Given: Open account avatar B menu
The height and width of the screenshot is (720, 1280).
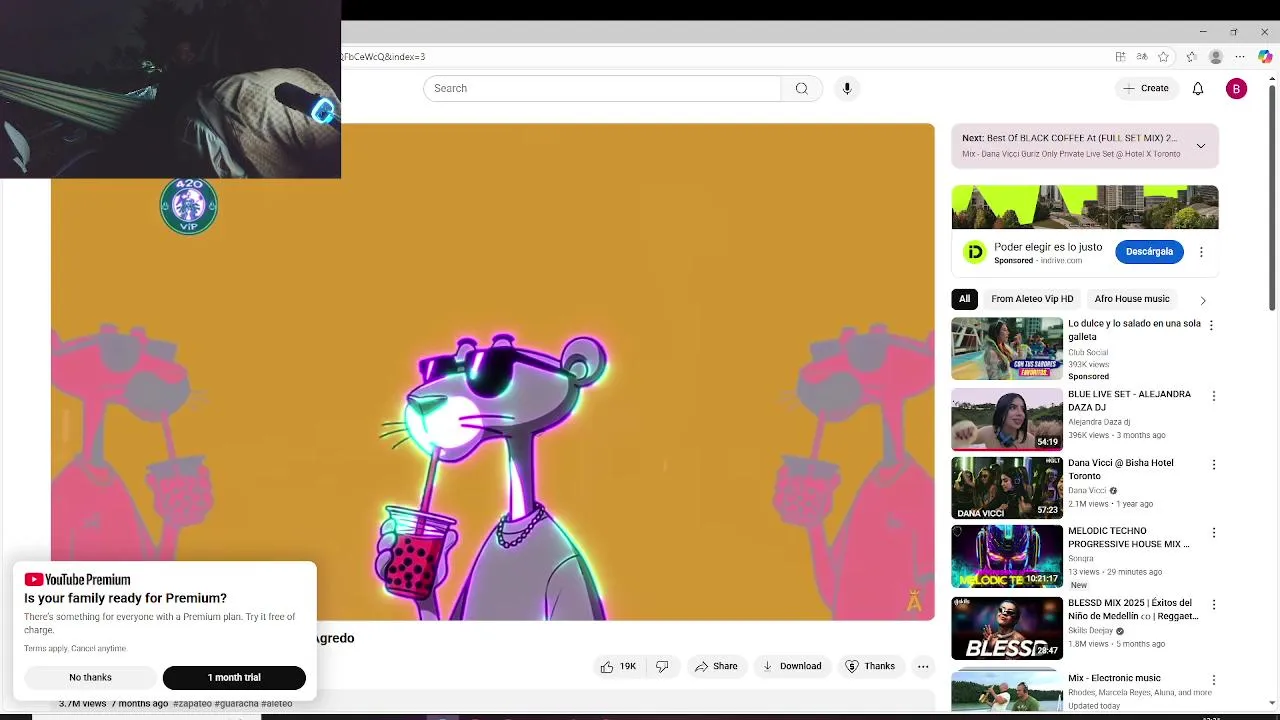Looking at the screenshot, I should (1236, 88).
